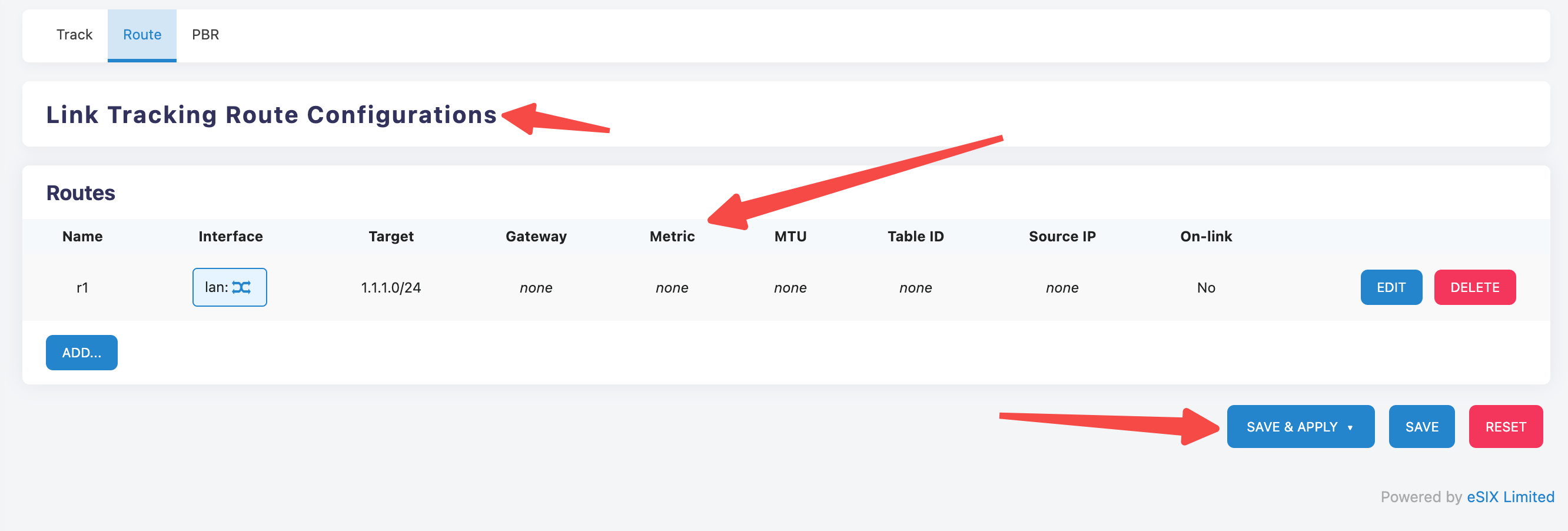Click the Metric column header
Screen dimensions: 1568x531
672,236
